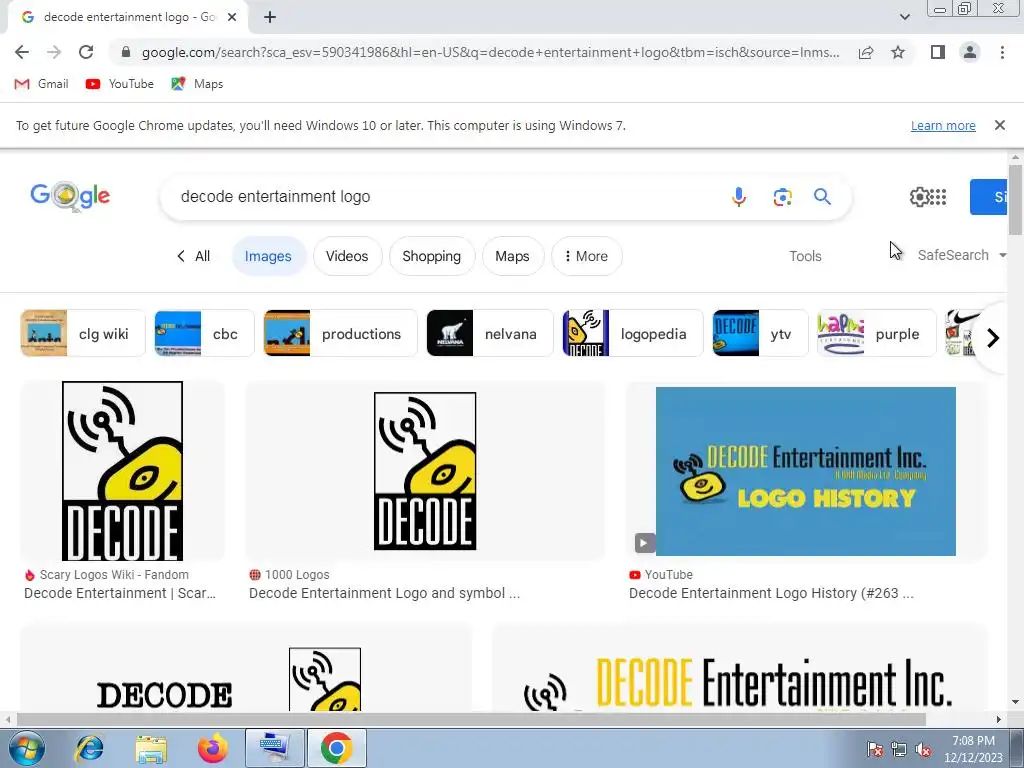1024x768 pixels.
Task: Dismiss the Chrome updates notification bar
Action: 999,125
